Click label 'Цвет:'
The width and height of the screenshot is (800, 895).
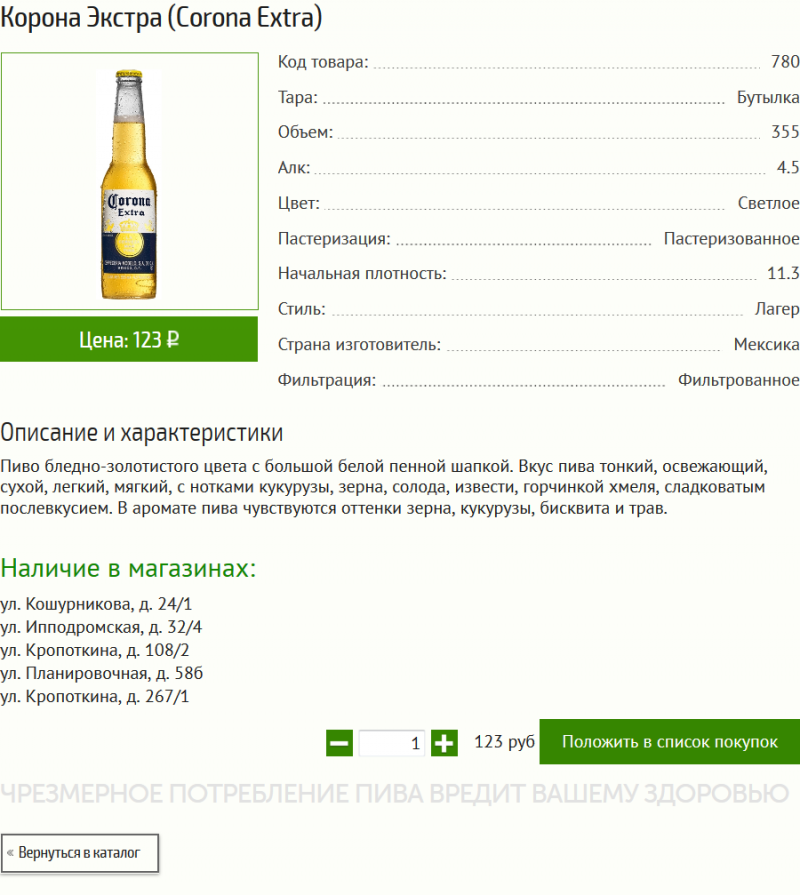click(x=299, y=203)
